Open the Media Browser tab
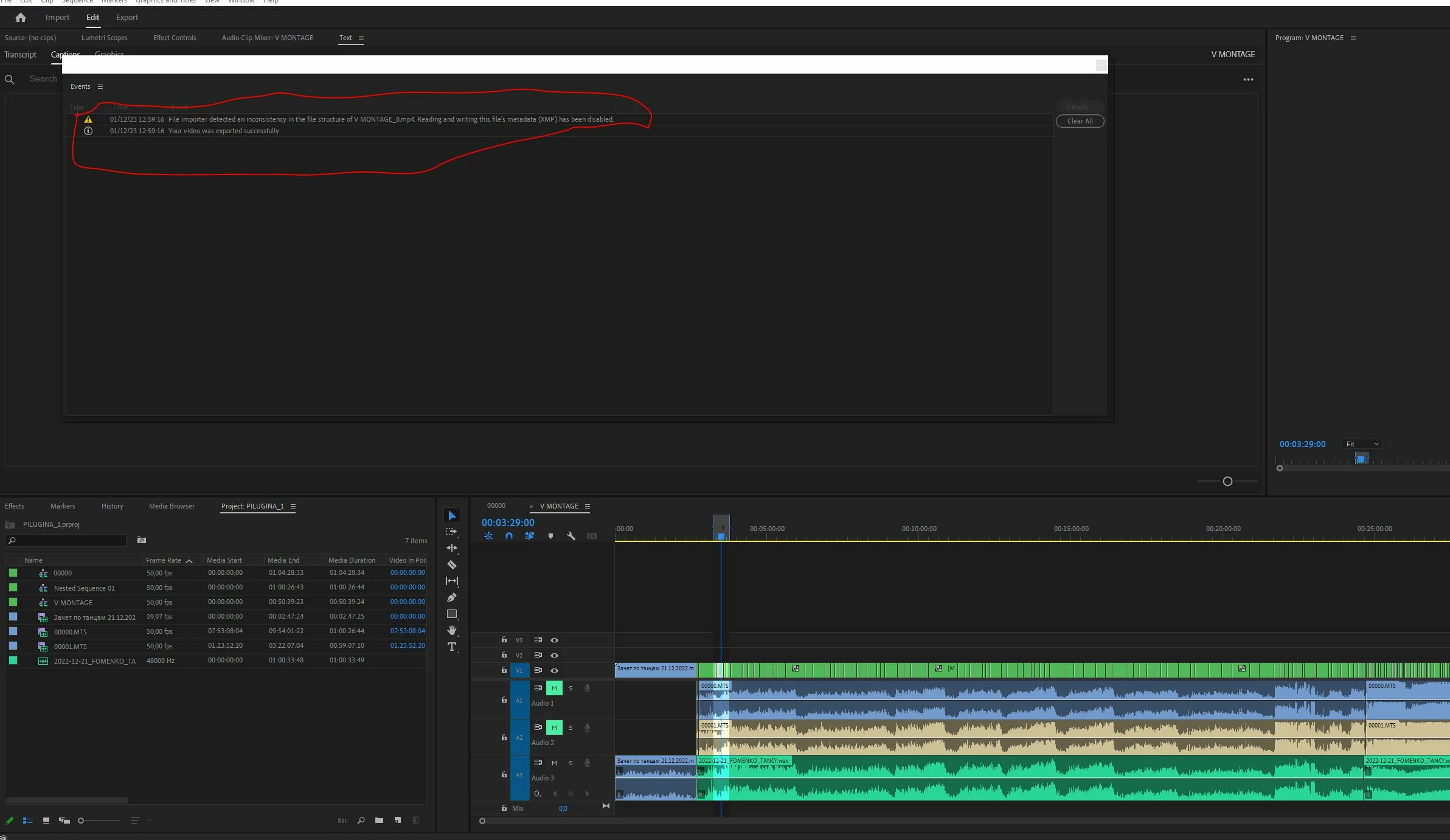 tap(172, 506)
